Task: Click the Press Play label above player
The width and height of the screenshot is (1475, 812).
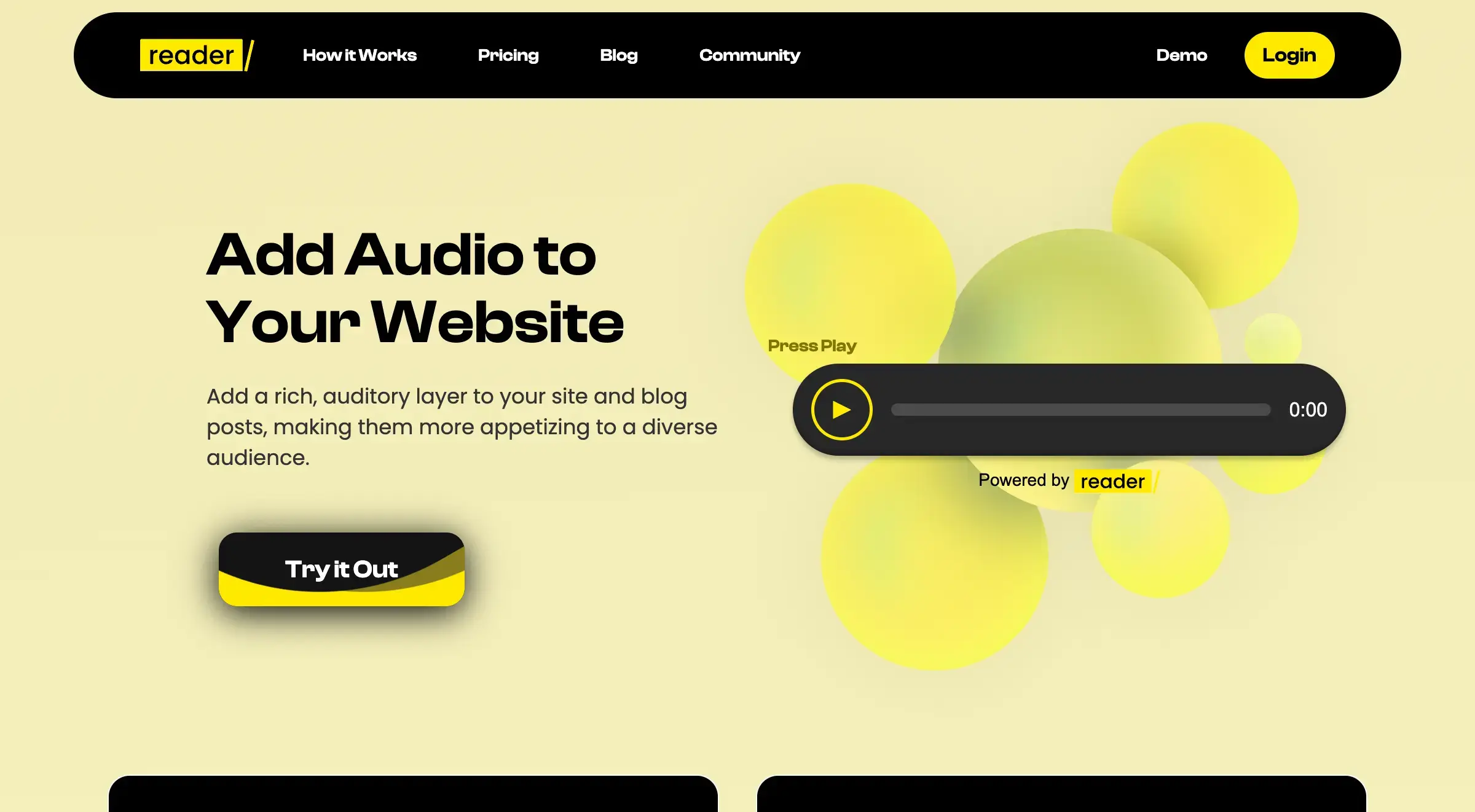Action: point(812,346)
